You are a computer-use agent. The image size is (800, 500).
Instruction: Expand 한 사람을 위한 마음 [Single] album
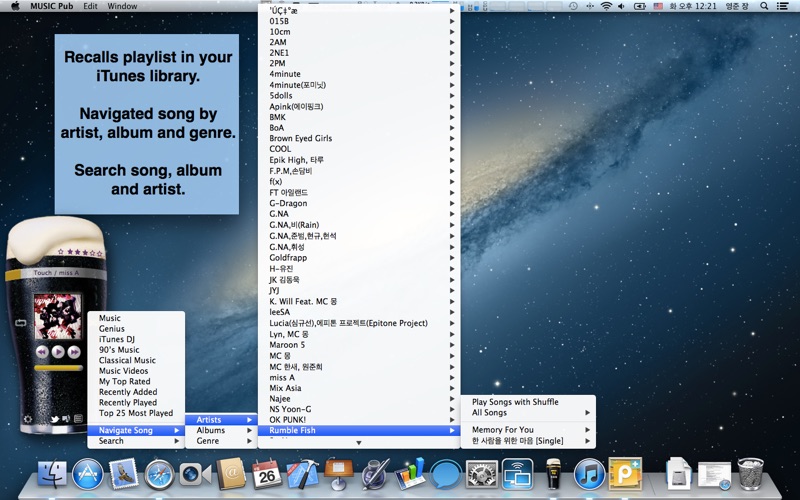528,441
